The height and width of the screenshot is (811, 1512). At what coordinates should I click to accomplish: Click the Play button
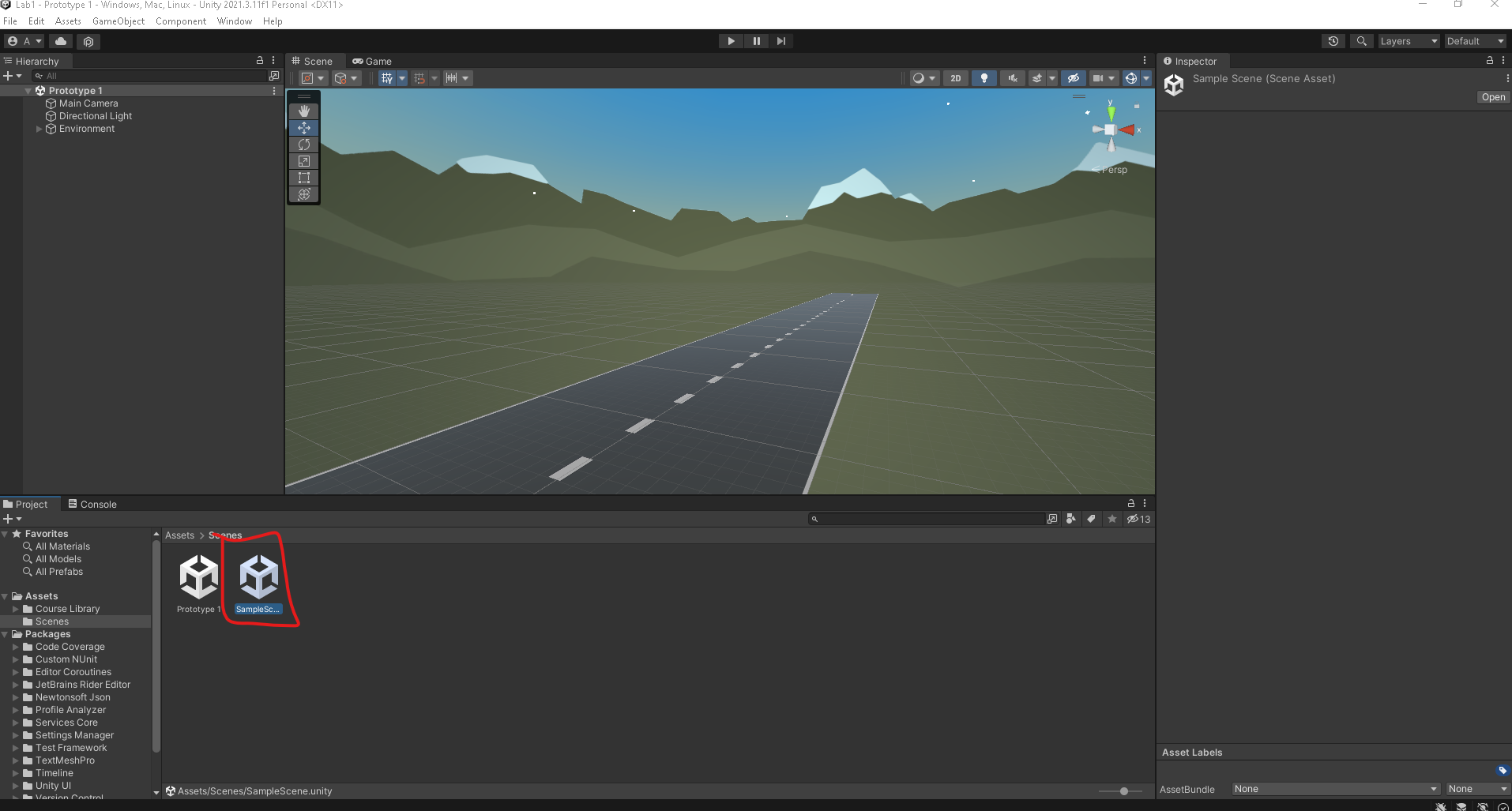point(731,41)
